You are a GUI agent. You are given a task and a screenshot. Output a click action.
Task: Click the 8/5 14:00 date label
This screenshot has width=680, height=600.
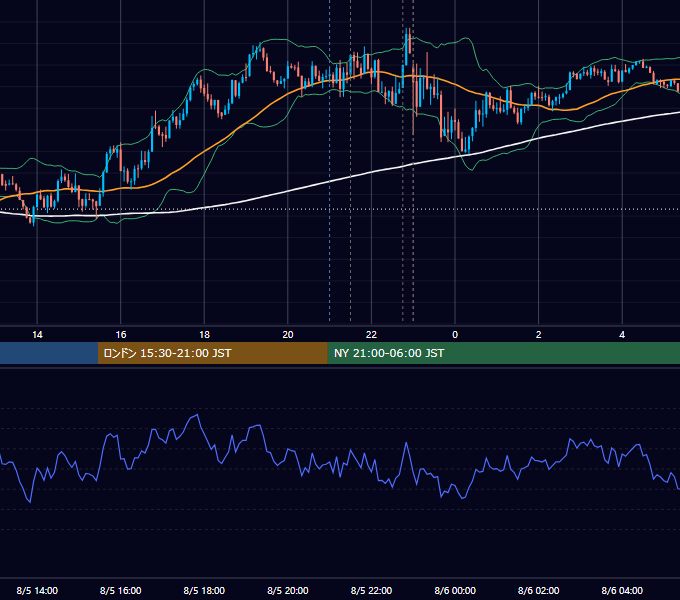click(x=37, y=590)
